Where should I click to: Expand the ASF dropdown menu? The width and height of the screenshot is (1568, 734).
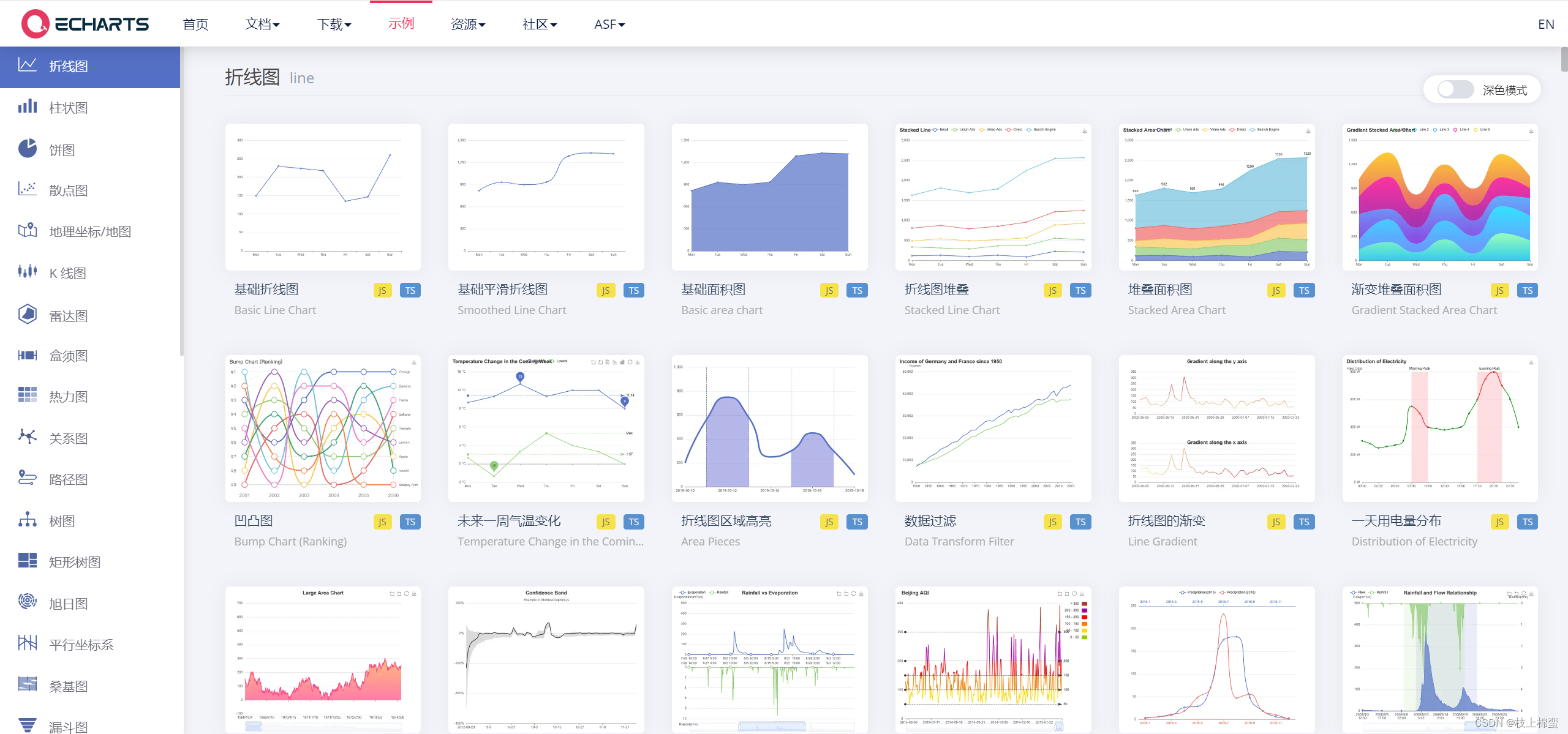609,24
